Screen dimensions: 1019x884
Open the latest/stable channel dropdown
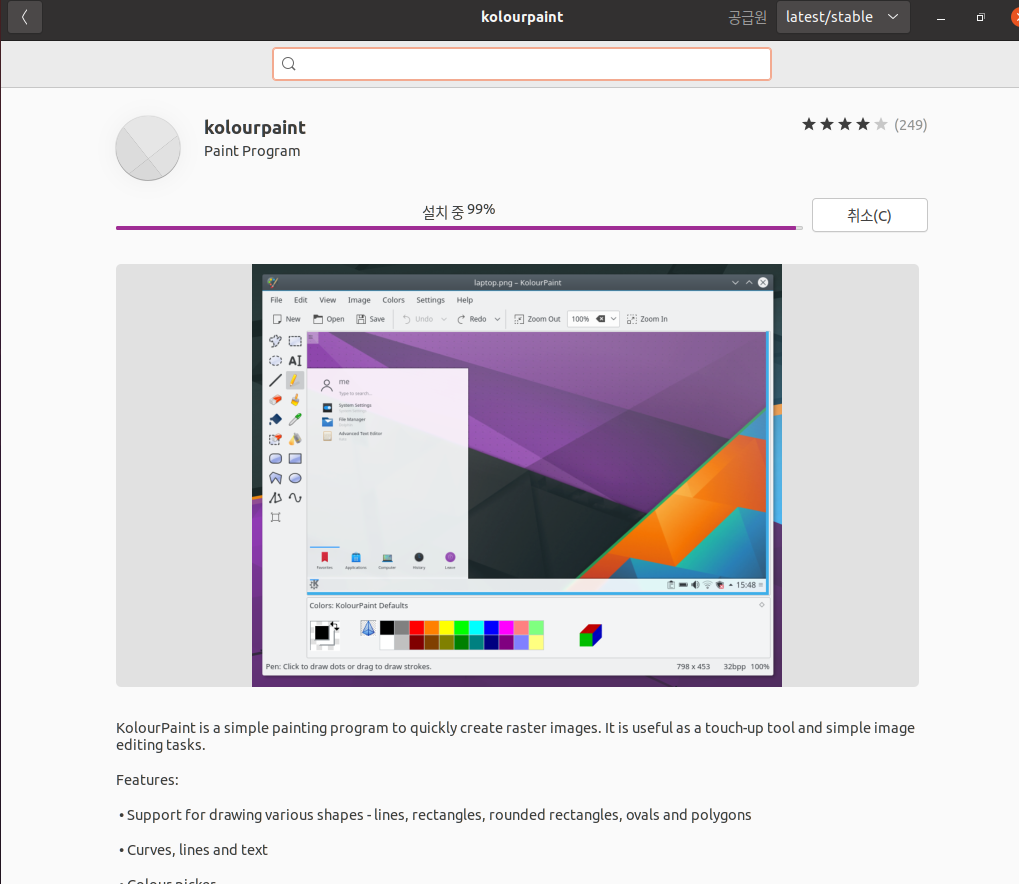[x=843, y=17]
